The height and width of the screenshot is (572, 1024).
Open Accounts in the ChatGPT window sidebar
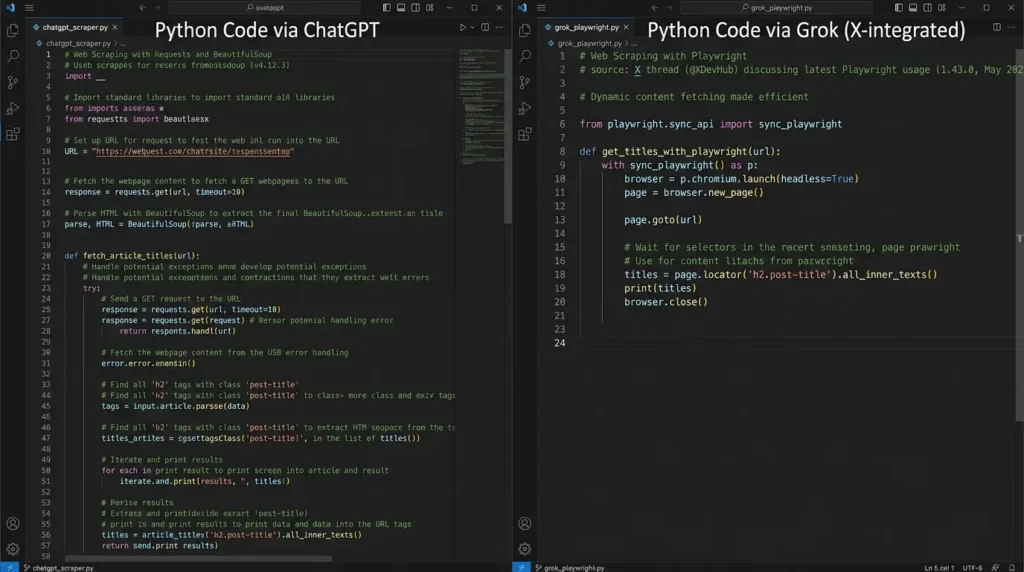coord(12,524)
